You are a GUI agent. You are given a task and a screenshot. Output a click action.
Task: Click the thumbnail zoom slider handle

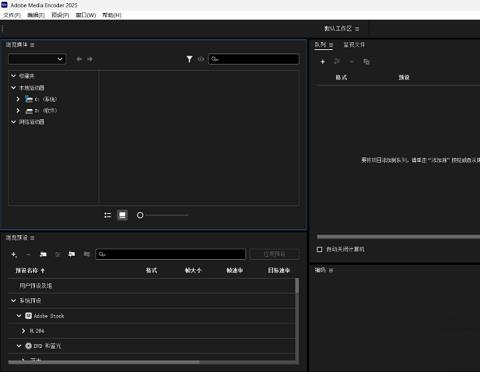[140, 215]
